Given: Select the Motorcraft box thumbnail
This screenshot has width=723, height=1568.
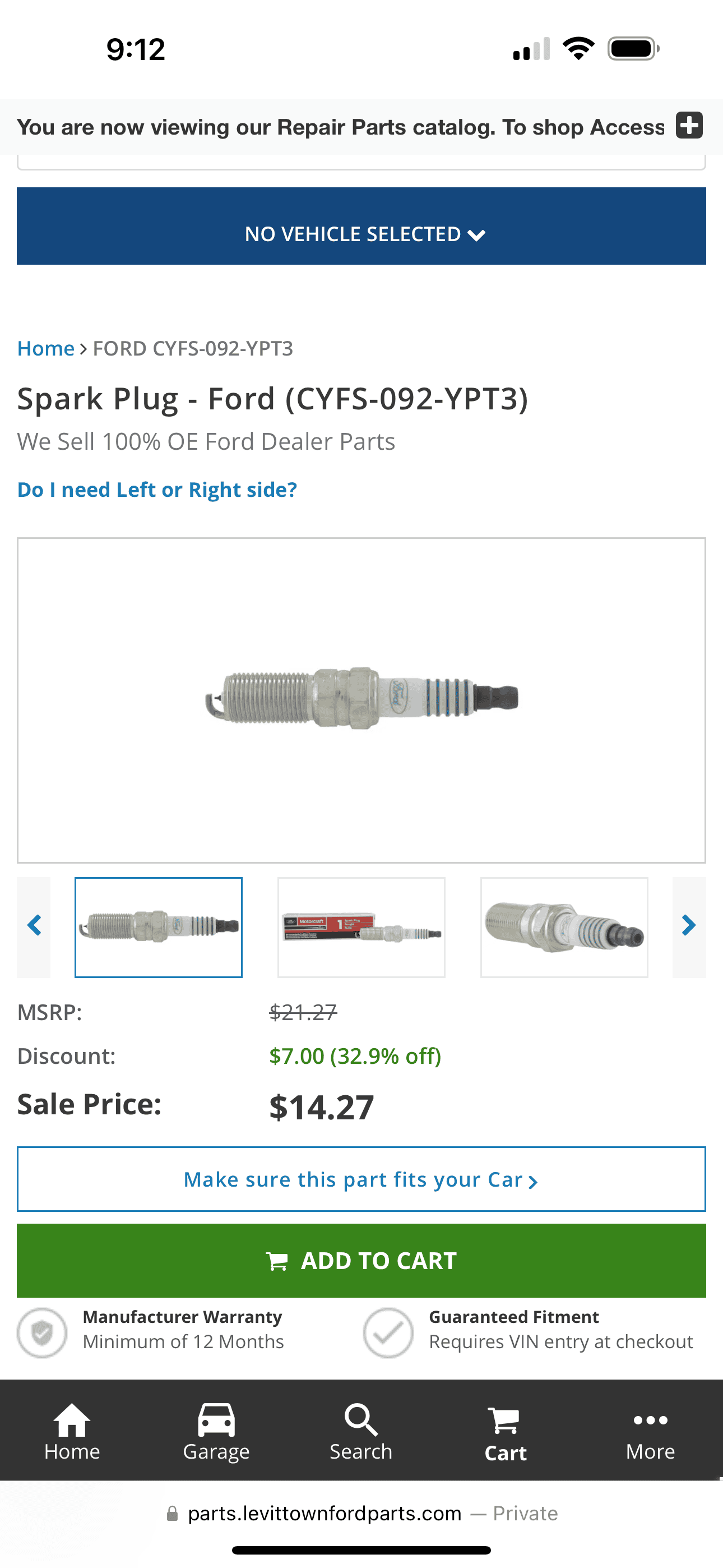Looking at the screenshot, I should 361,927.
